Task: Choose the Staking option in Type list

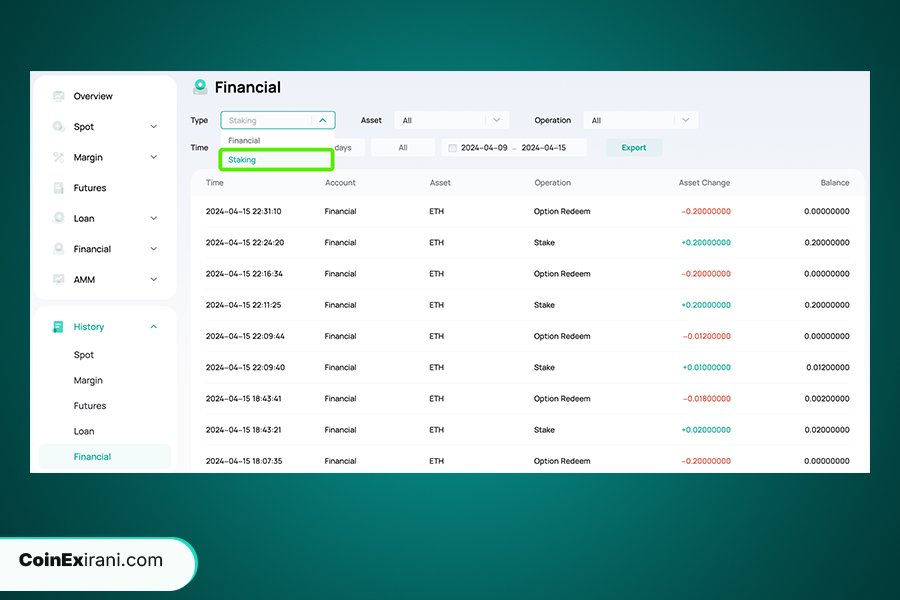Action: pos(277,160)
